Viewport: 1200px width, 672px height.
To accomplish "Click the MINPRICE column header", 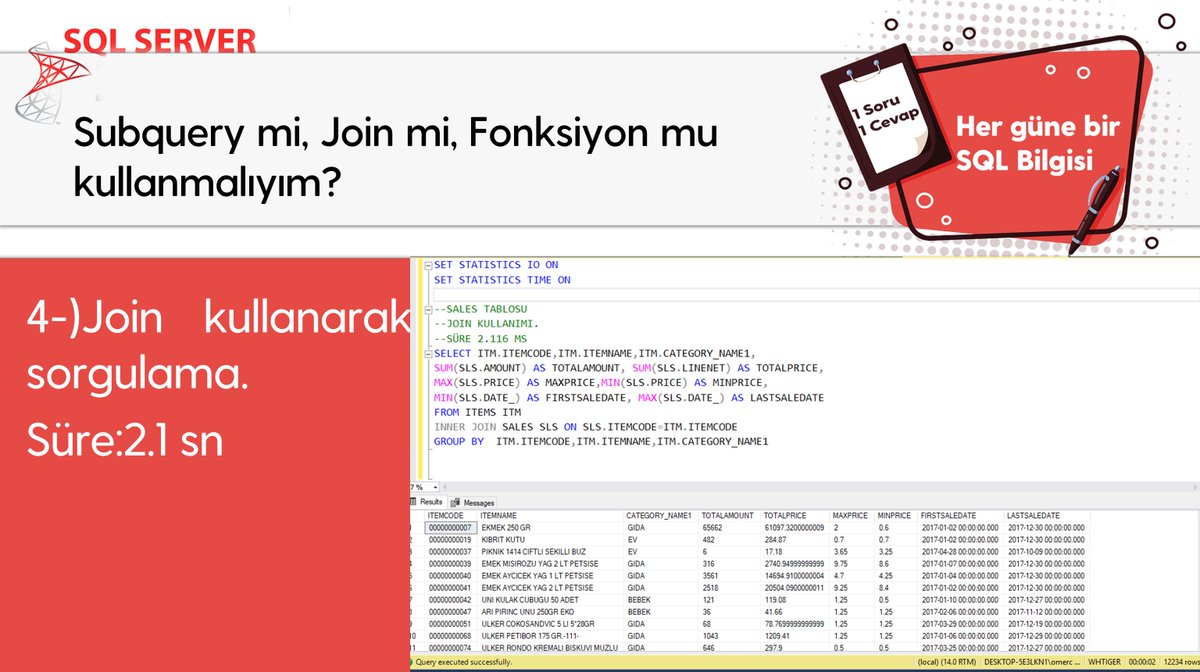I will pos(895,515).
